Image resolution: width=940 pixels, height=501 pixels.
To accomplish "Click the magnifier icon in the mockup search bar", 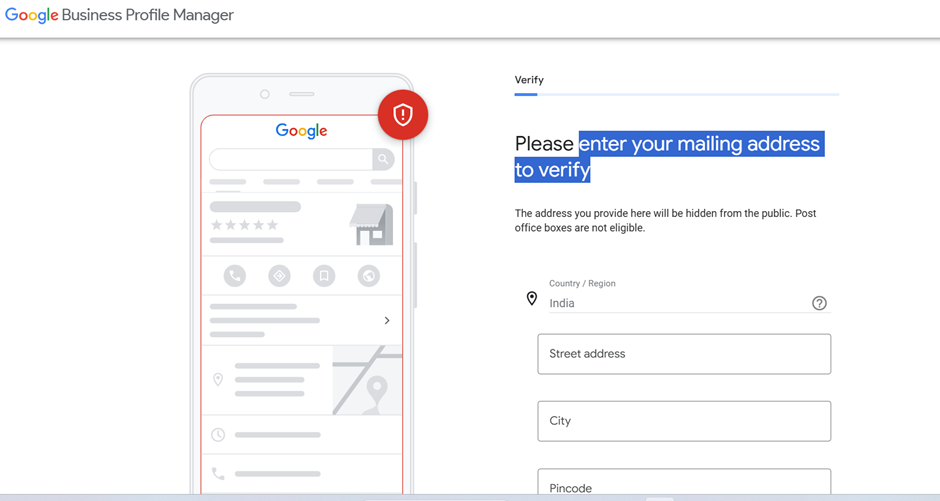I will pyautogui.click(x=382, y=159).
